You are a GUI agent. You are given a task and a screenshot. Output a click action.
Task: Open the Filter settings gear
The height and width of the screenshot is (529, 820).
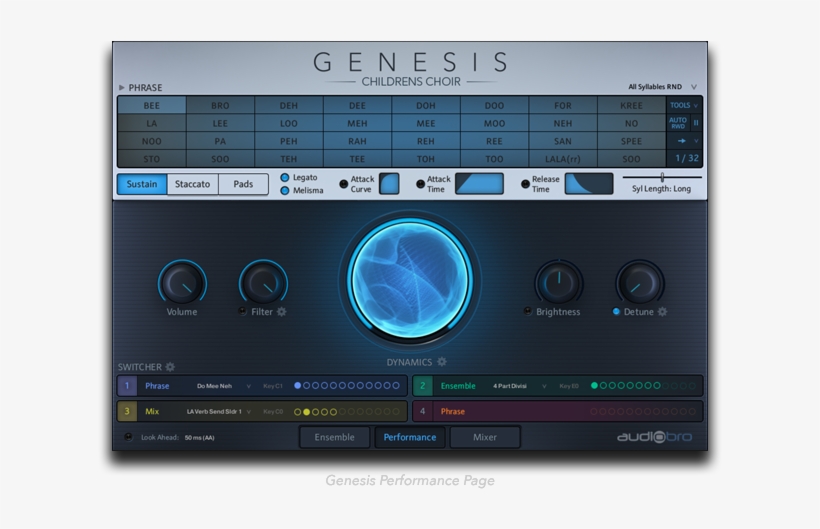(x=281, y=312)
